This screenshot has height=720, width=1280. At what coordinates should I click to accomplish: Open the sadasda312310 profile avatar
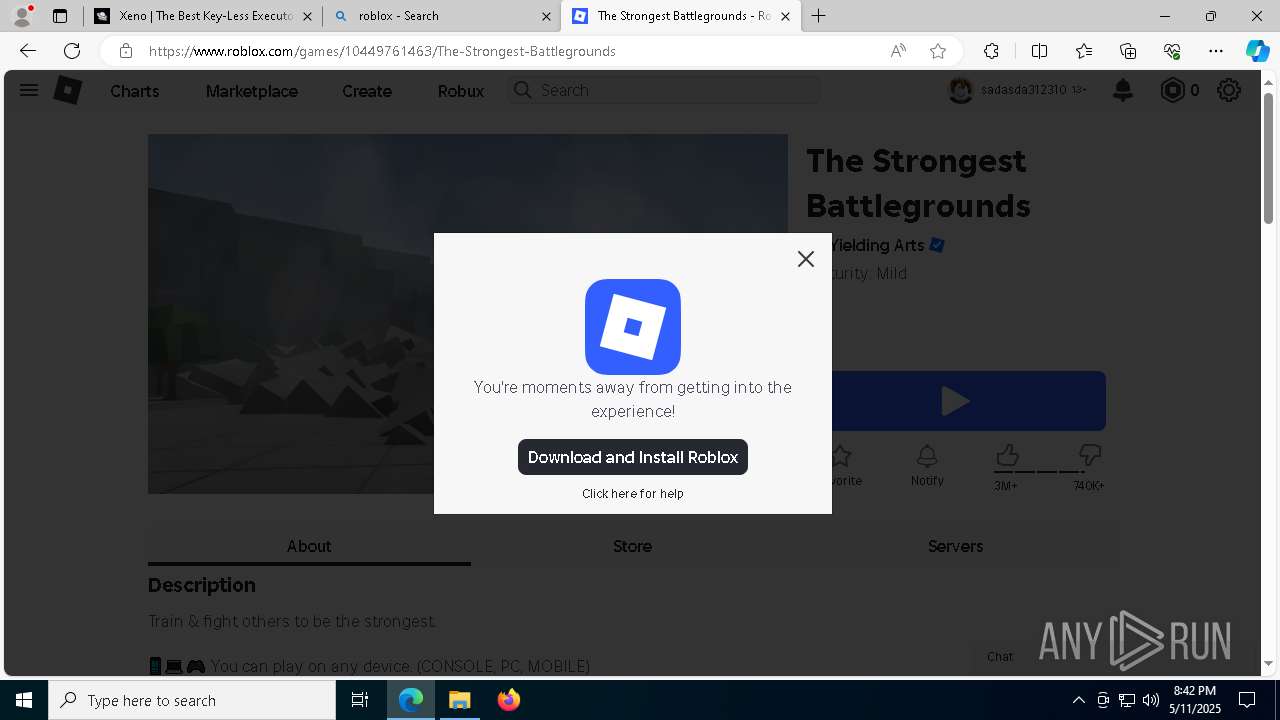pyautogui.click(x=961, y=90)
